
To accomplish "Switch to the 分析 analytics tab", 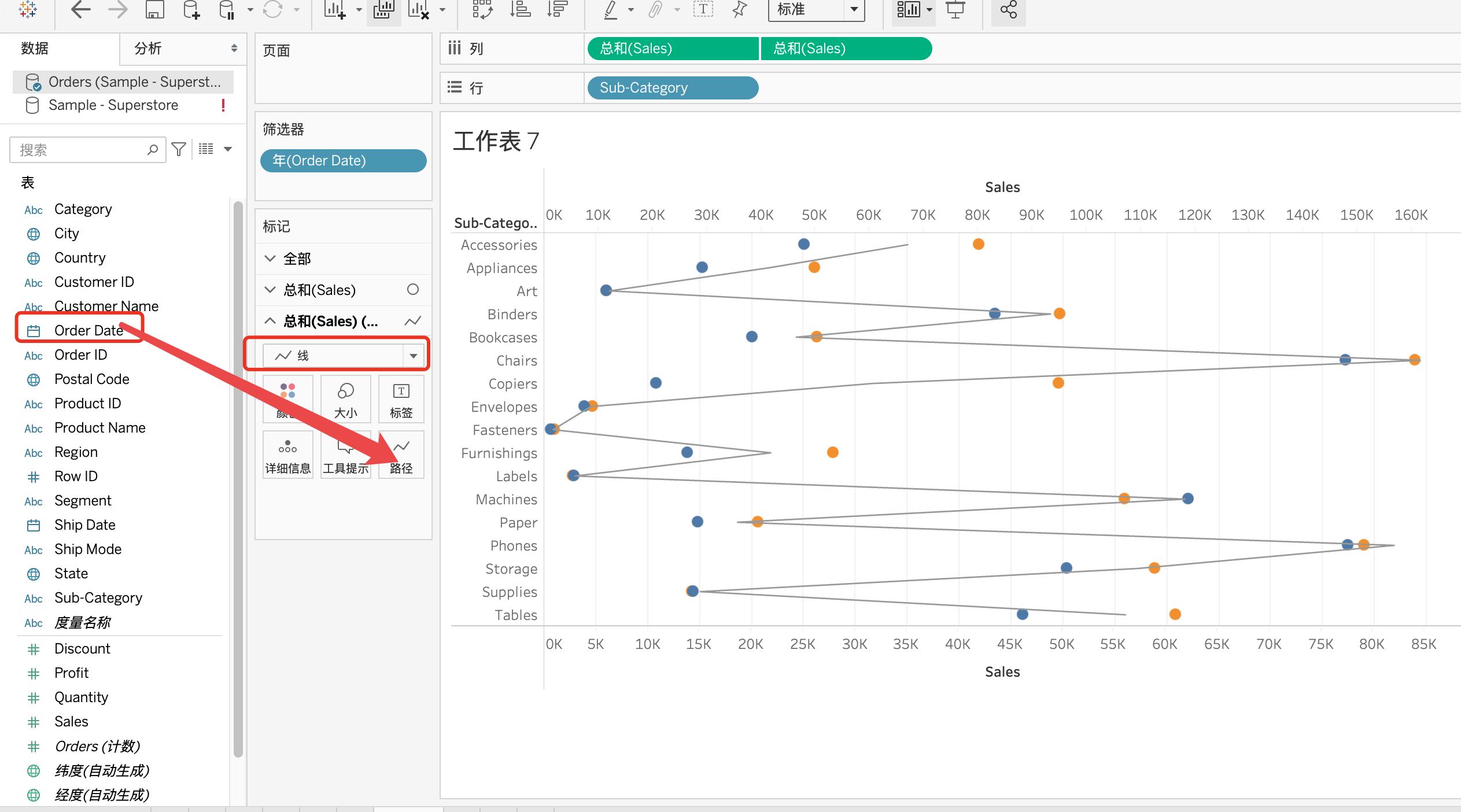I will (x=148, y=49).
